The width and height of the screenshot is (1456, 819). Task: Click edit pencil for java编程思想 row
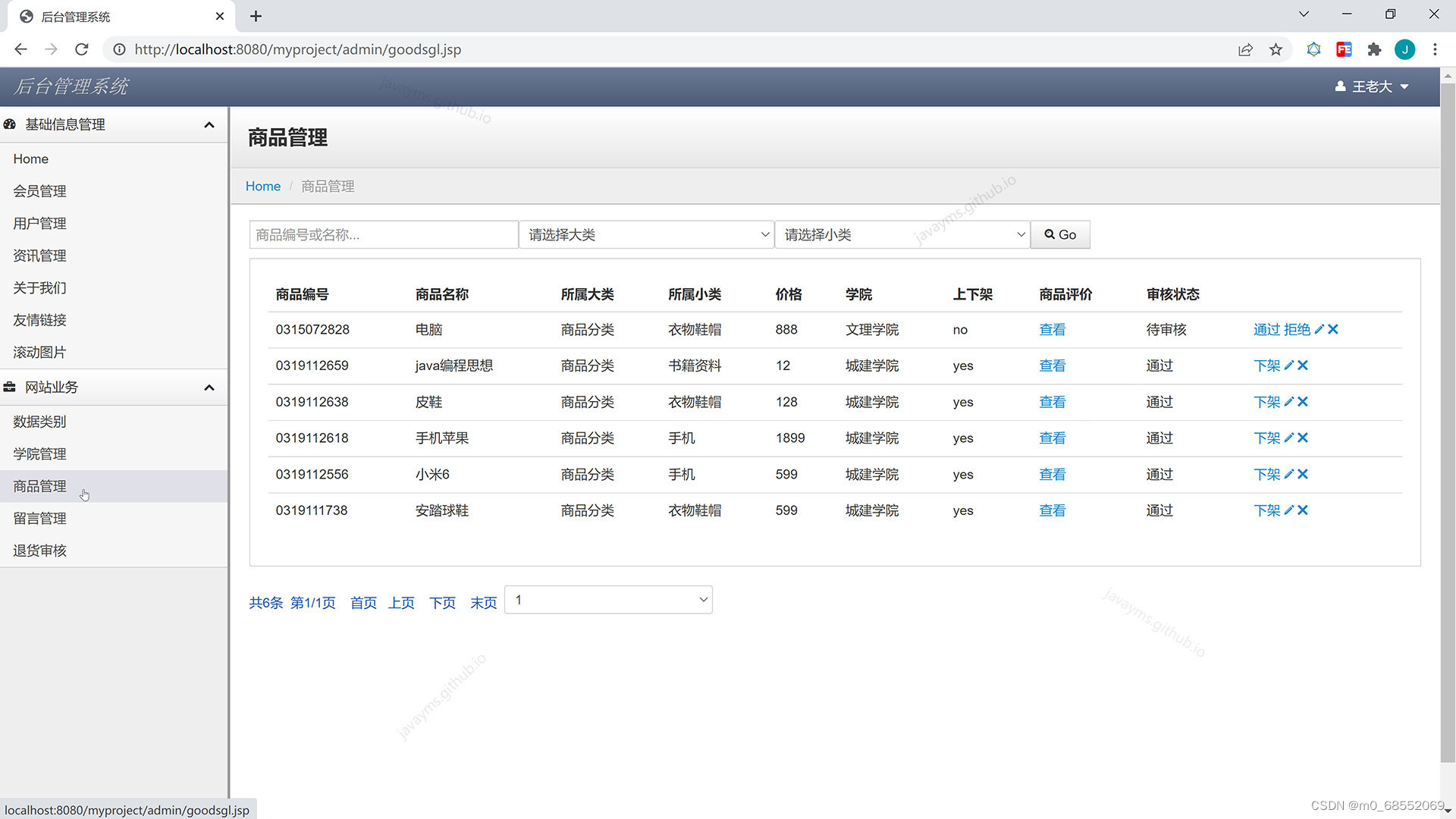[1288, 366]
